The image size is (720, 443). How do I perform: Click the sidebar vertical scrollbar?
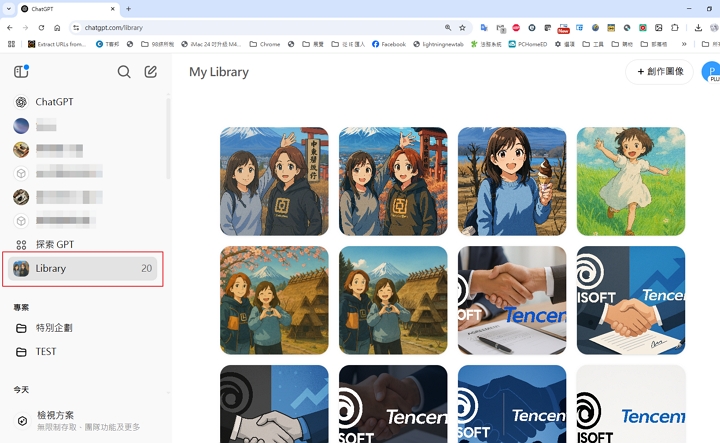tap(169, 138)
